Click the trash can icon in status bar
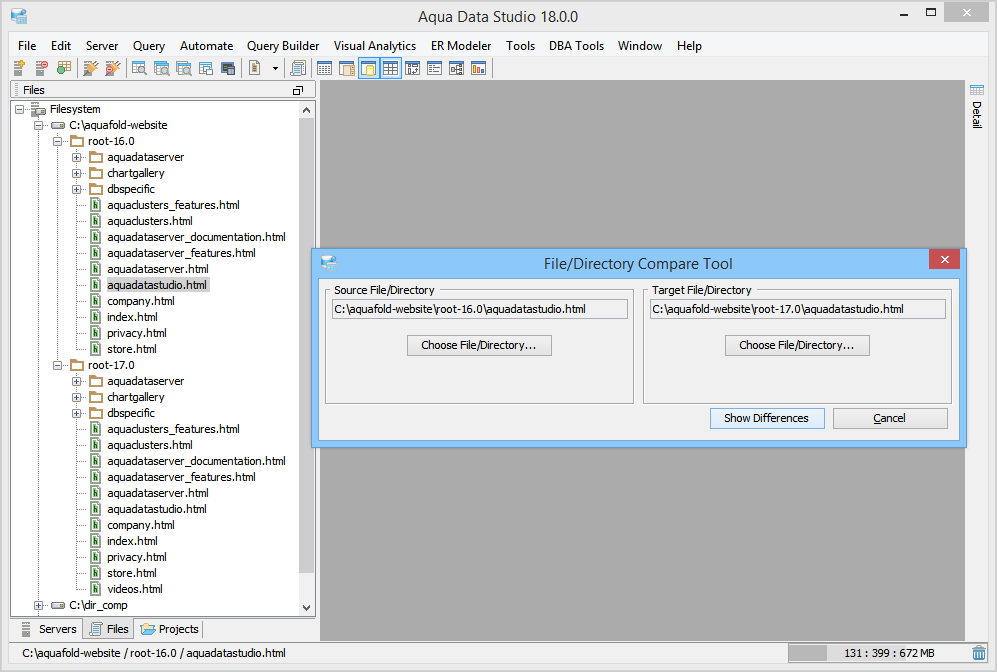Screen dimensions: 997x672 [981, 652]
